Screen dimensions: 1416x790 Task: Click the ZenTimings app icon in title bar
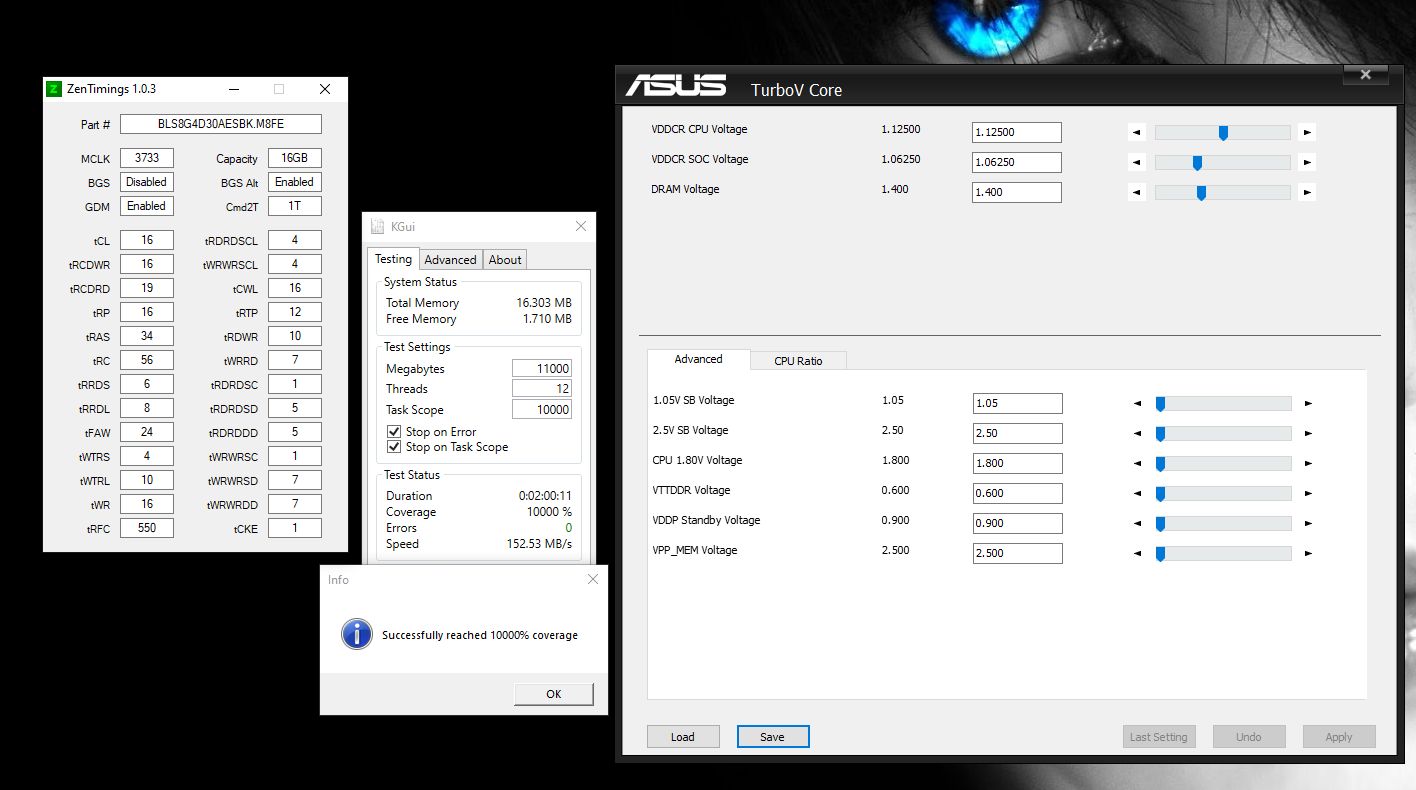54,89
